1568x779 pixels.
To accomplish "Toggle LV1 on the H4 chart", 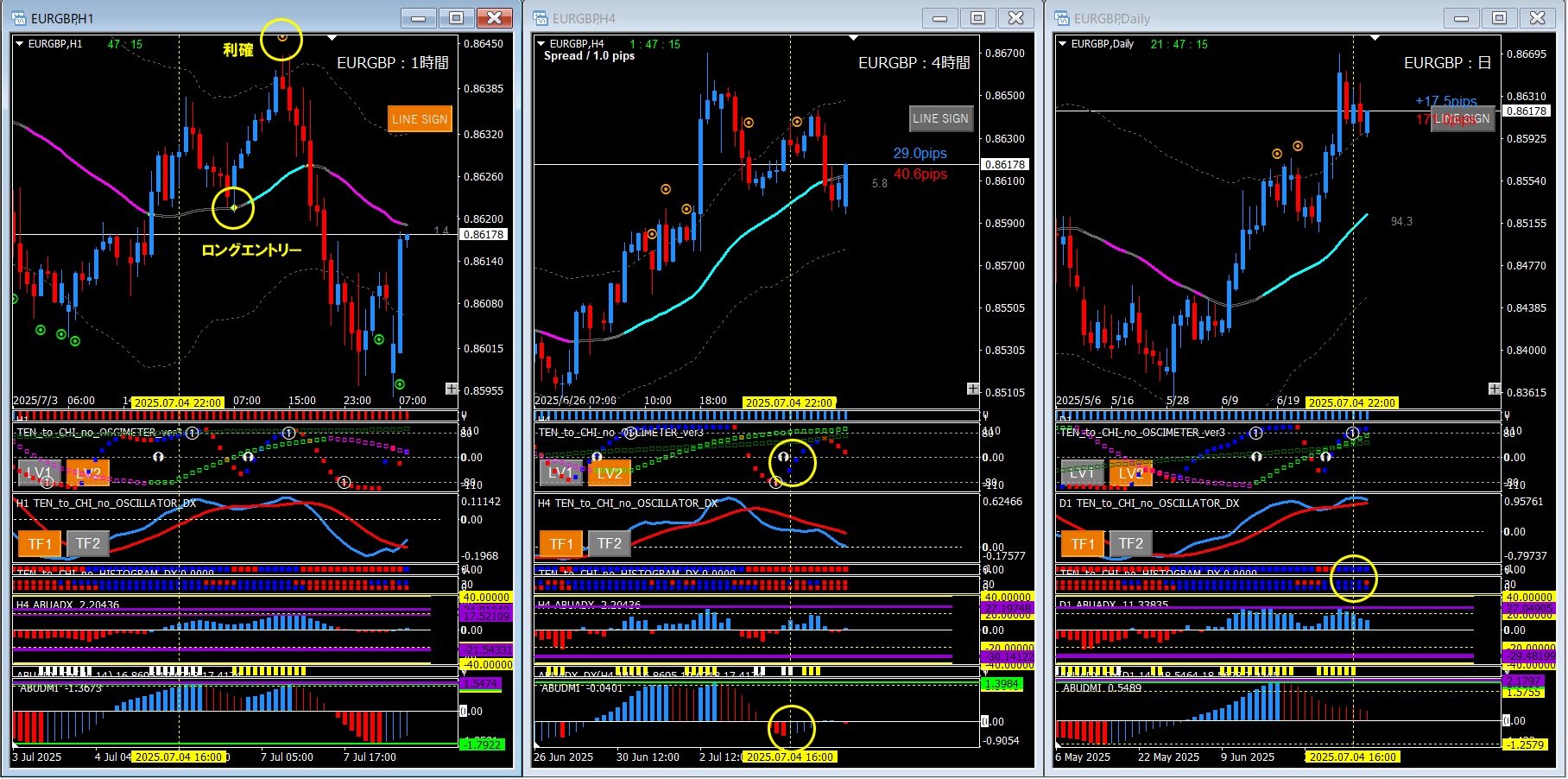I will [561, 472].
